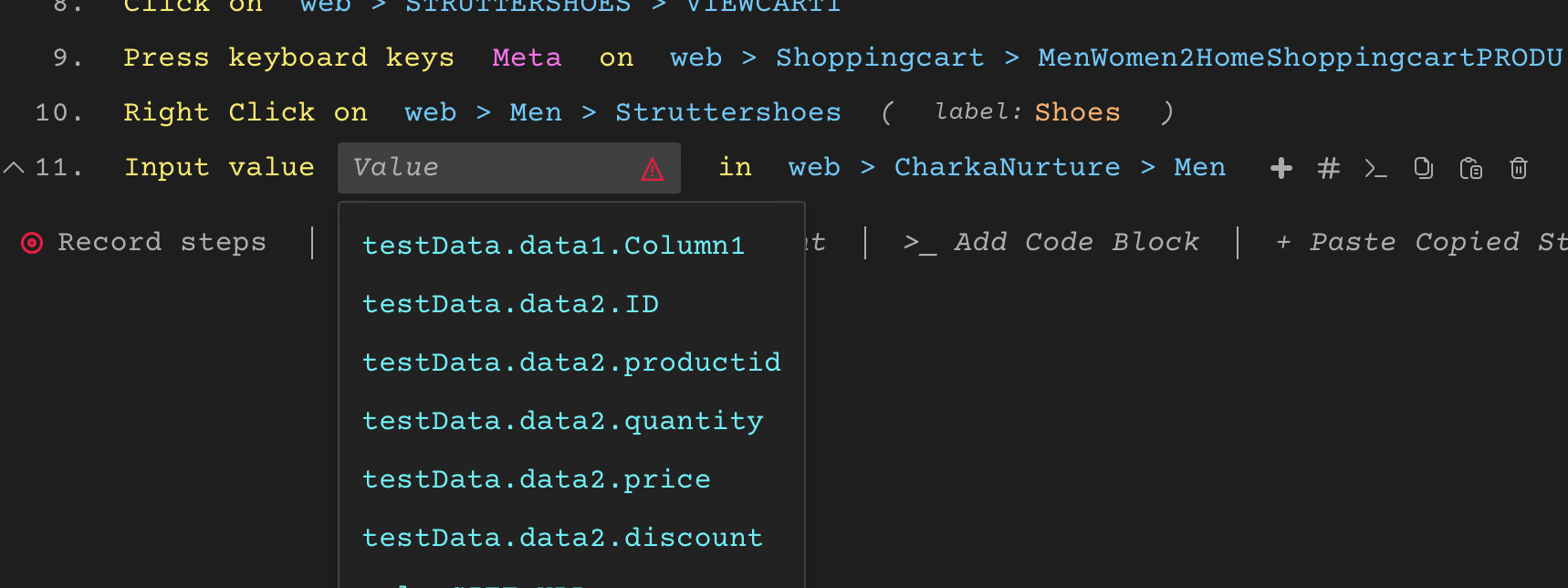
Task: Click the plus icon on step 11
Action: coord(1281,168)
